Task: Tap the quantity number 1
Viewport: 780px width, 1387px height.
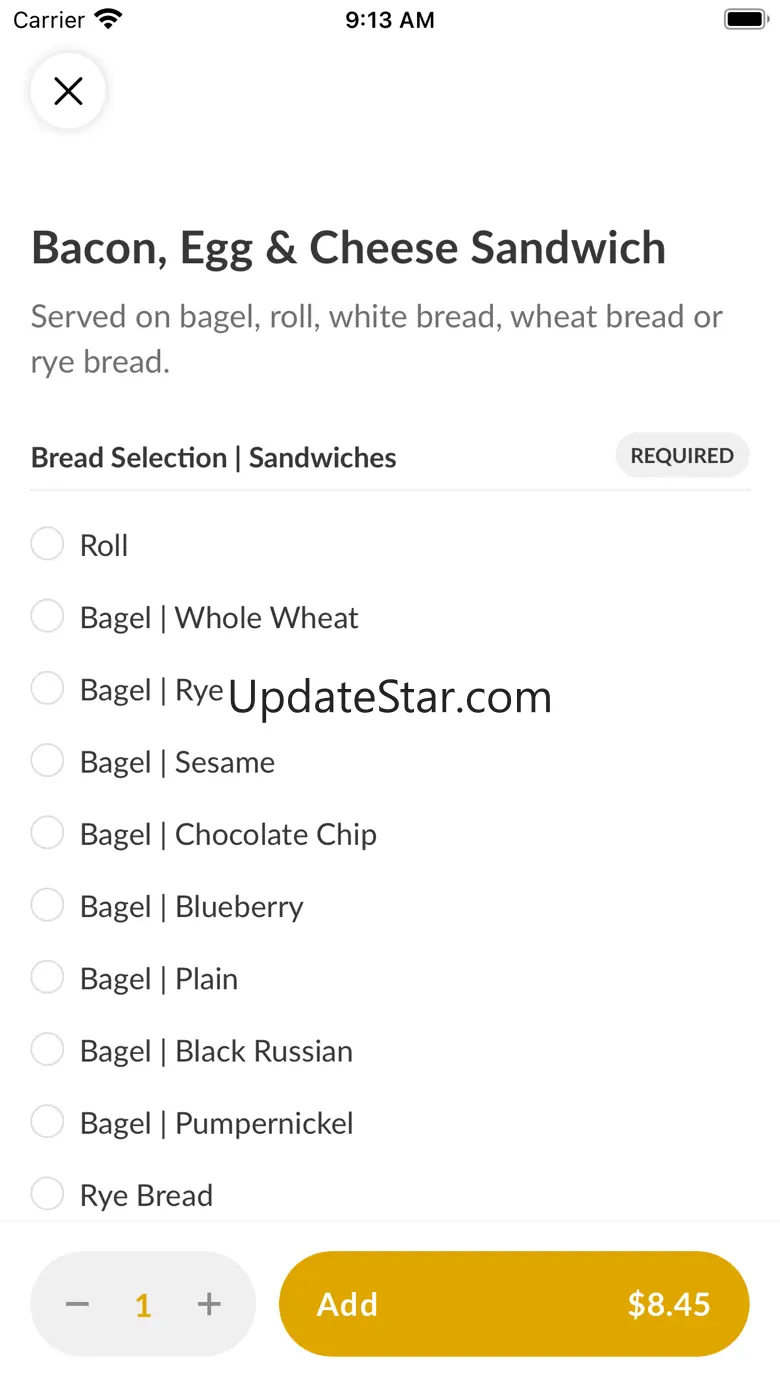Action: point(143,1305)
